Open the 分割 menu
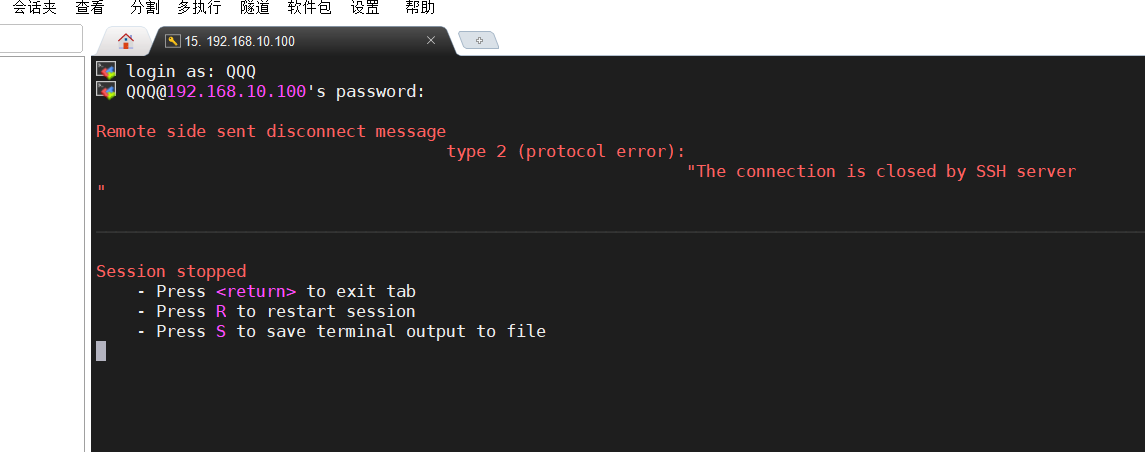1145x452 pixels. tap(144, 8)
